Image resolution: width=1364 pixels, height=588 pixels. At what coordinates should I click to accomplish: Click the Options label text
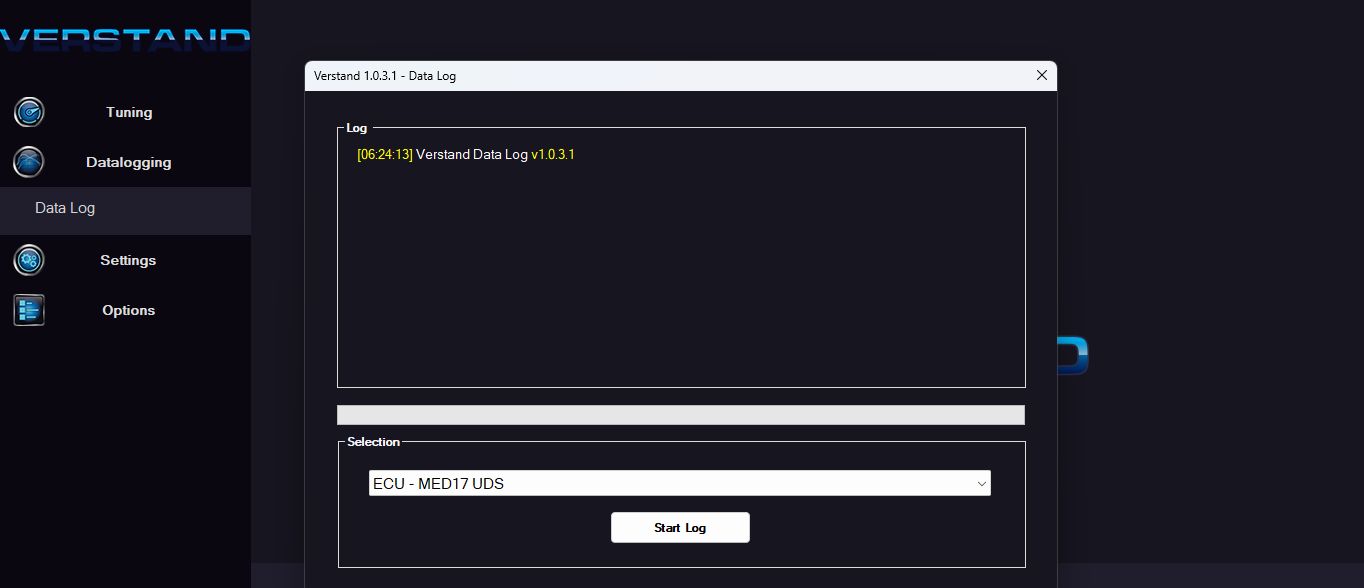pos(128,310)
